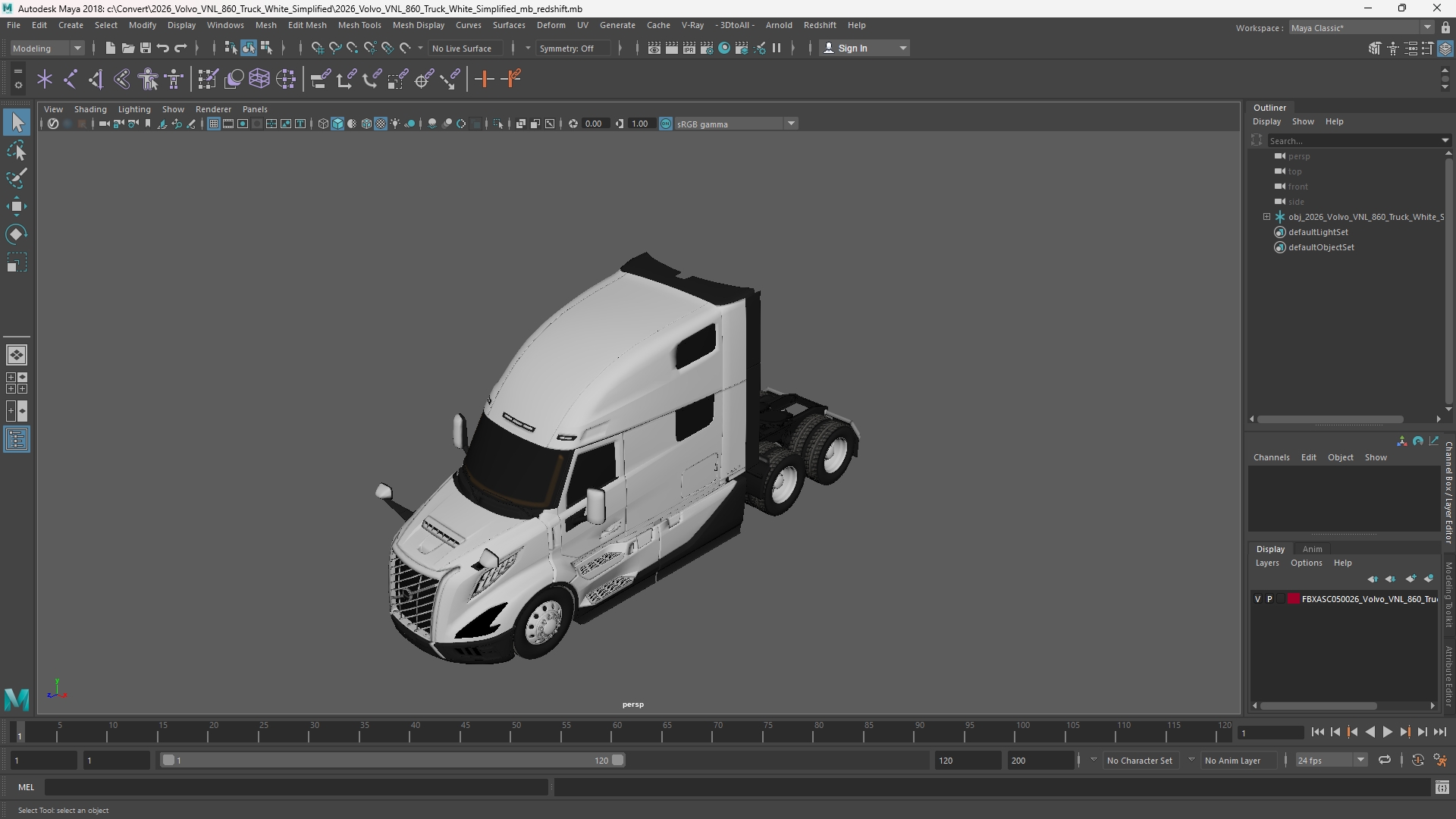Switch to four-view layout
Image resolution: width=1456 pixels, height=819 pixels.
pyautogui.click(x=17, y=382)
